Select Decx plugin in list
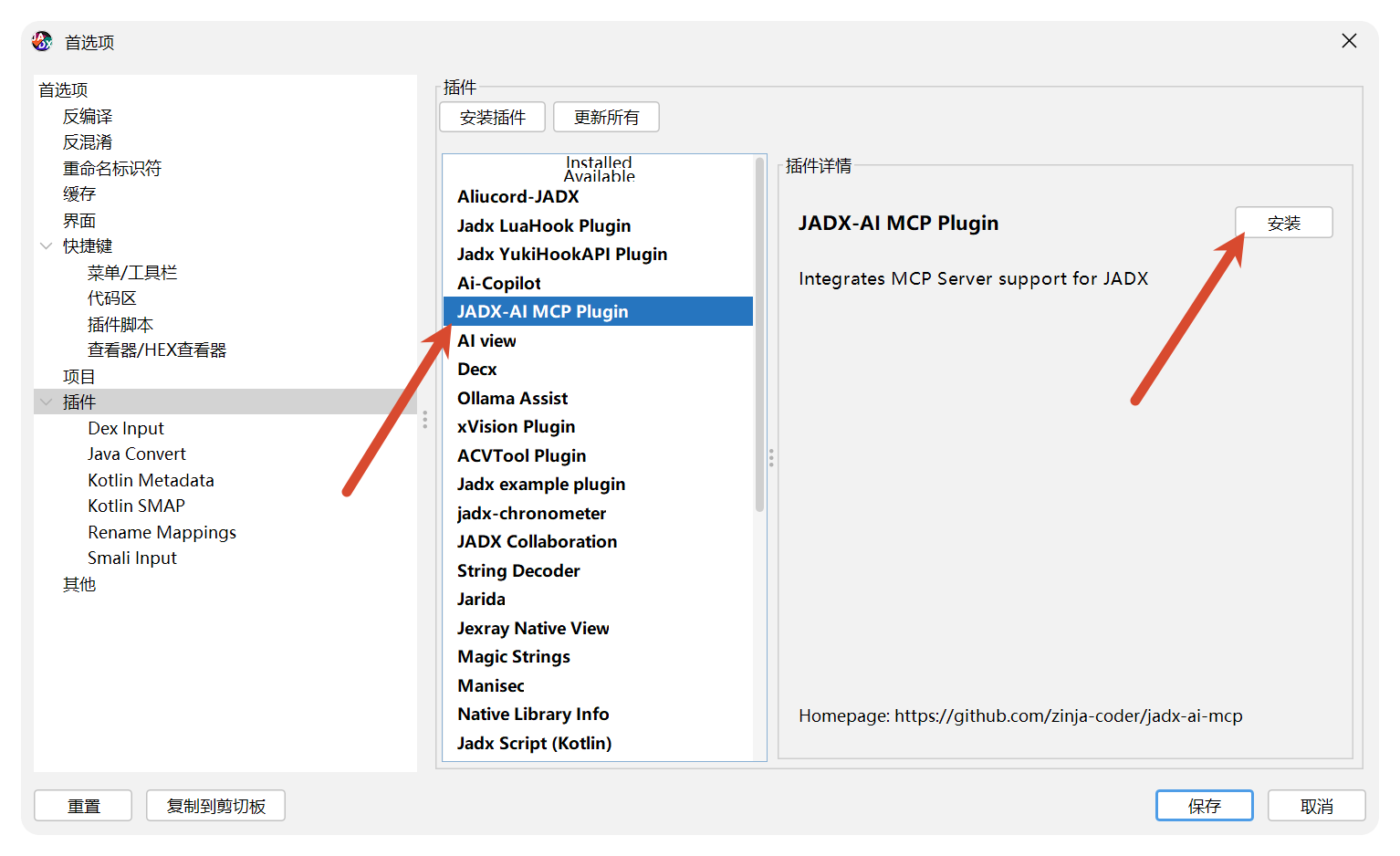Viewport: 1400px width, 856px height. [598, 370]
